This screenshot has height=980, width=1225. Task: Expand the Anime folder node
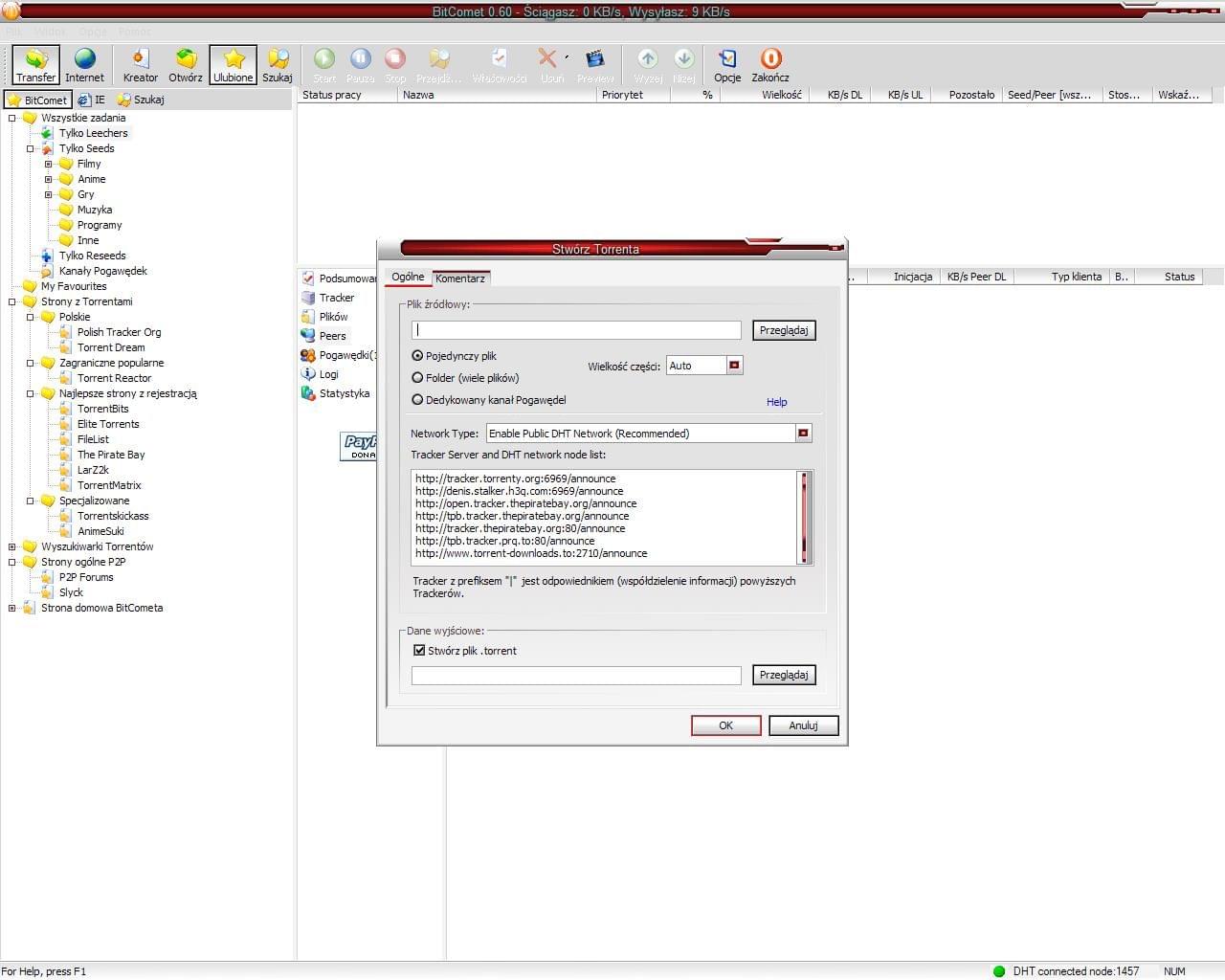click(x=48, y=179)
